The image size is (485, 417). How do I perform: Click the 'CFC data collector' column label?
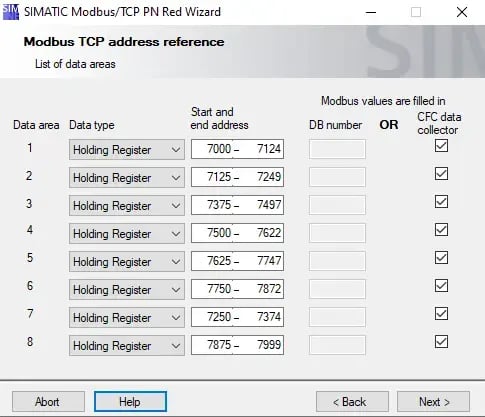coord(439,123)
